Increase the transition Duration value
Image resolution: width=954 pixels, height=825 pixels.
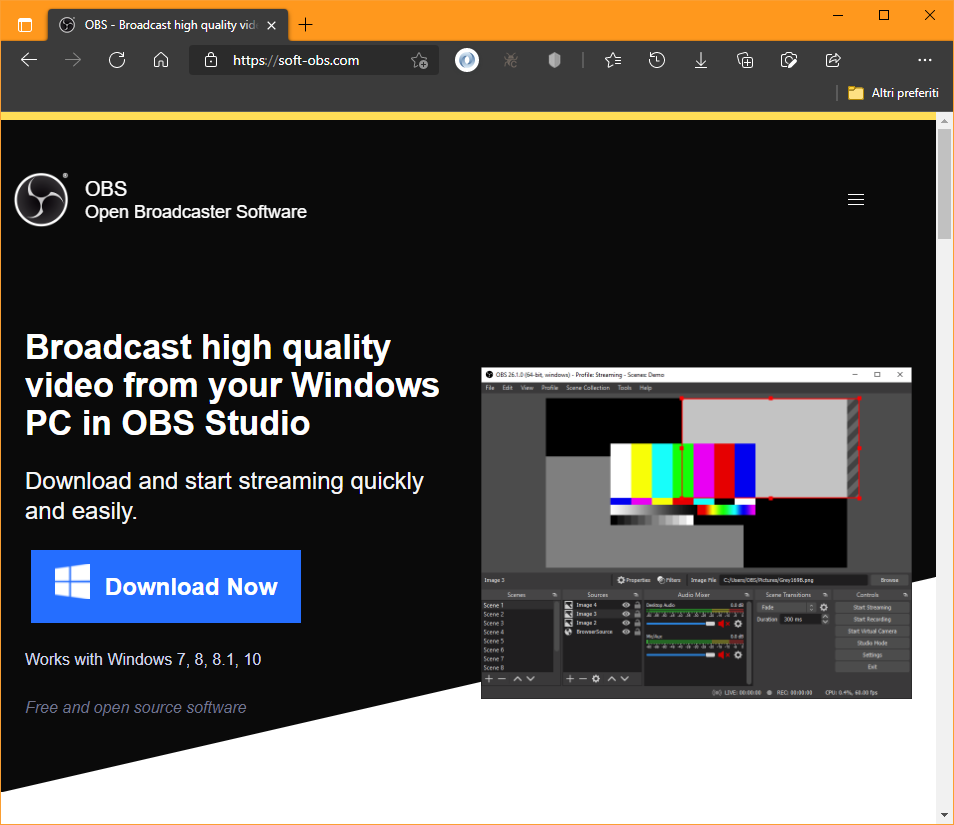coord(826,615)
